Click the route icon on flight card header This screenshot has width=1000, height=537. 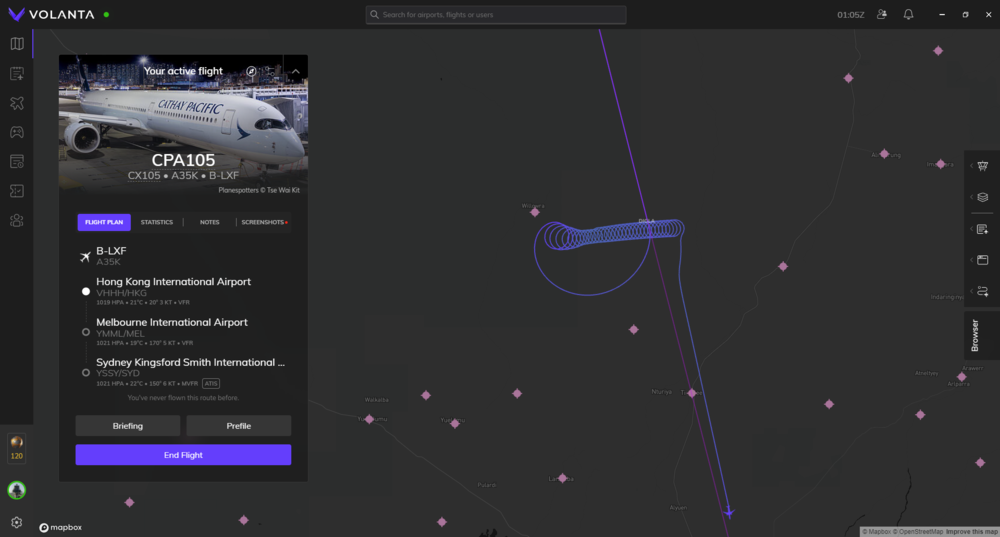point(269,72)
